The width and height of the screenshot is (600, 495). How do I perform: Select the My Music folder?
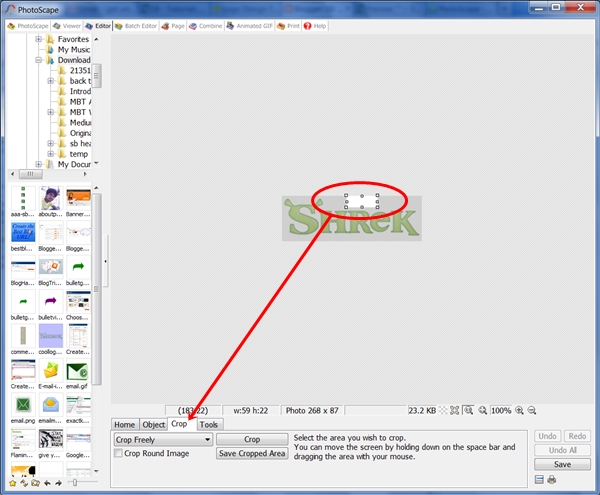coord(73,50)
